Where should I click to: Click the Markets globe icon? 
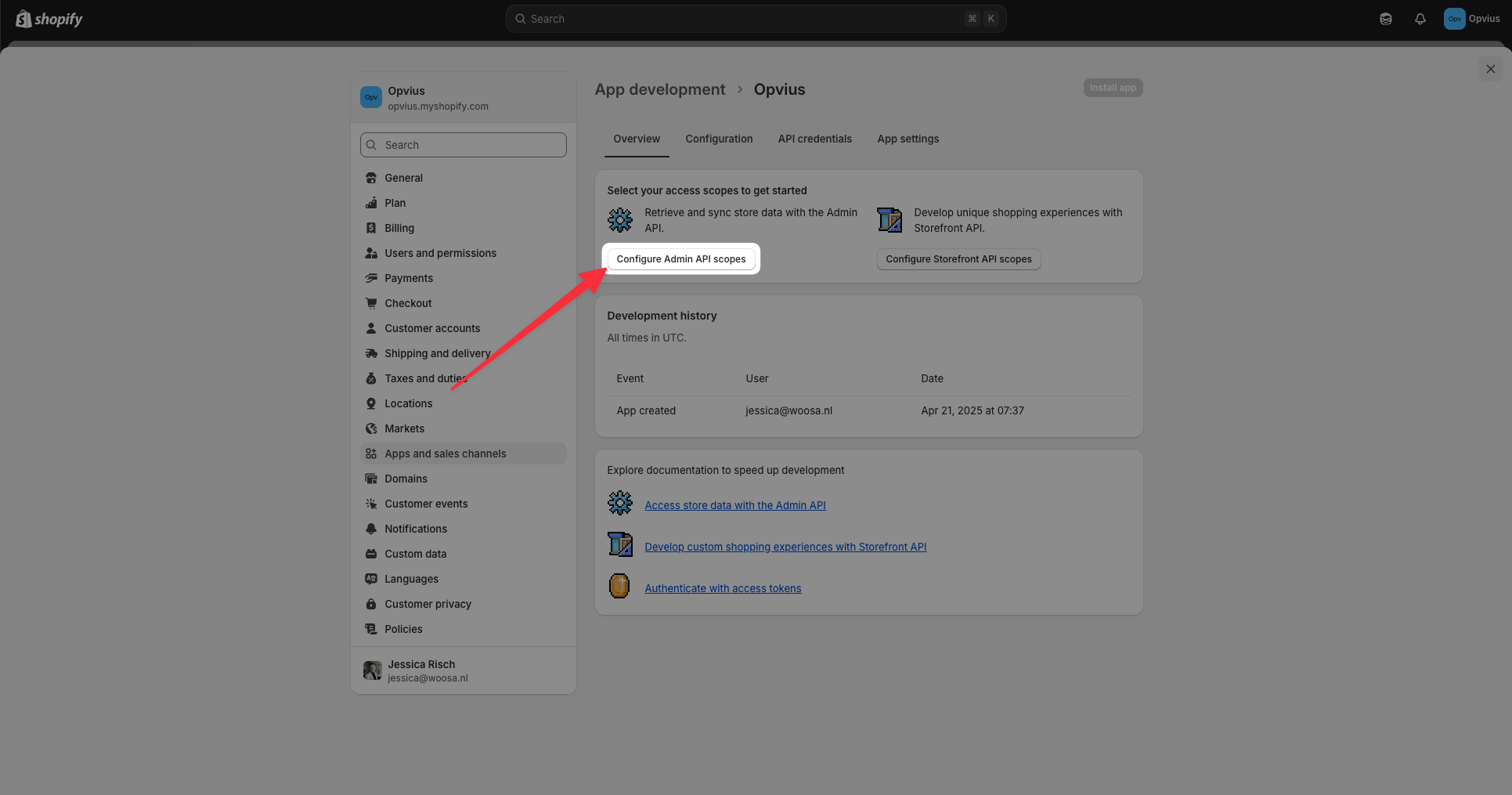(x=371, y=428)
